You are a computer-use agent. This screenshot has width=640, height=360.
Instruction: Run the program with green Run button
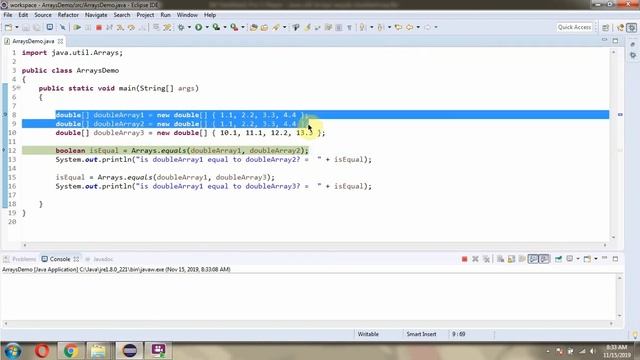point(198,27)
